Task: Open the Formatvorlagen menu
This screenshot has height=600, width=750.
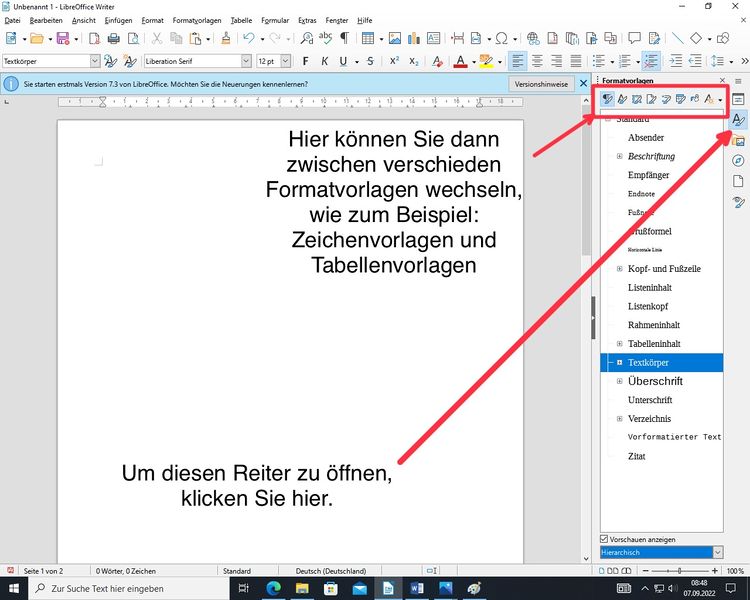Action: (x=197, y=20)
